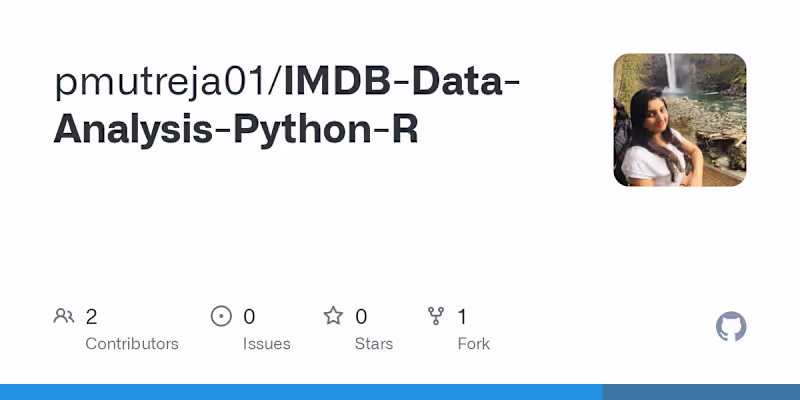Click the GitHub Octocat logo
The height and width of the screenshot is (400, 800).
pos(731,327)
